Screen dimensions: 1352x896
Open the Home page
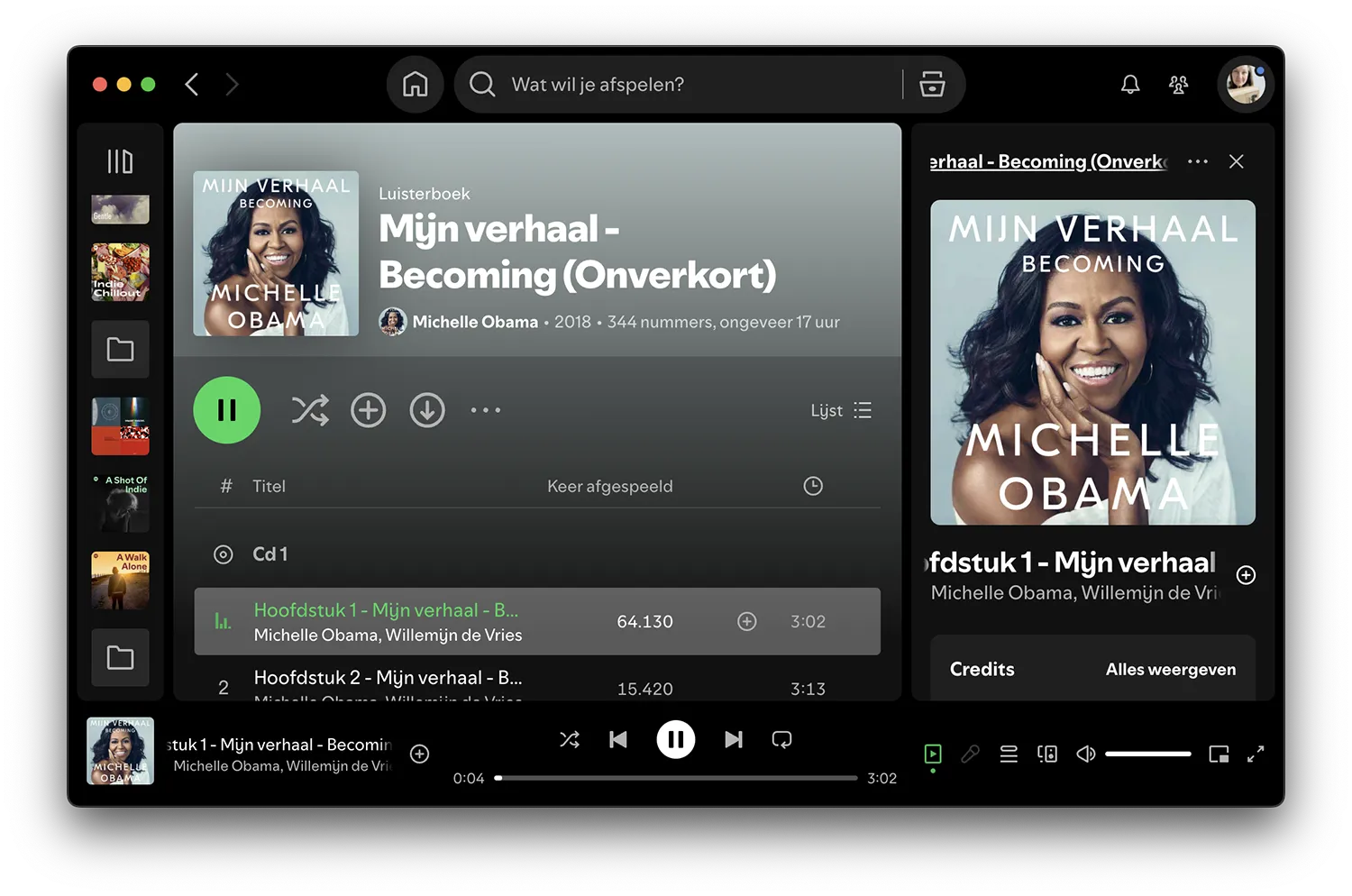tap(416, 85)
